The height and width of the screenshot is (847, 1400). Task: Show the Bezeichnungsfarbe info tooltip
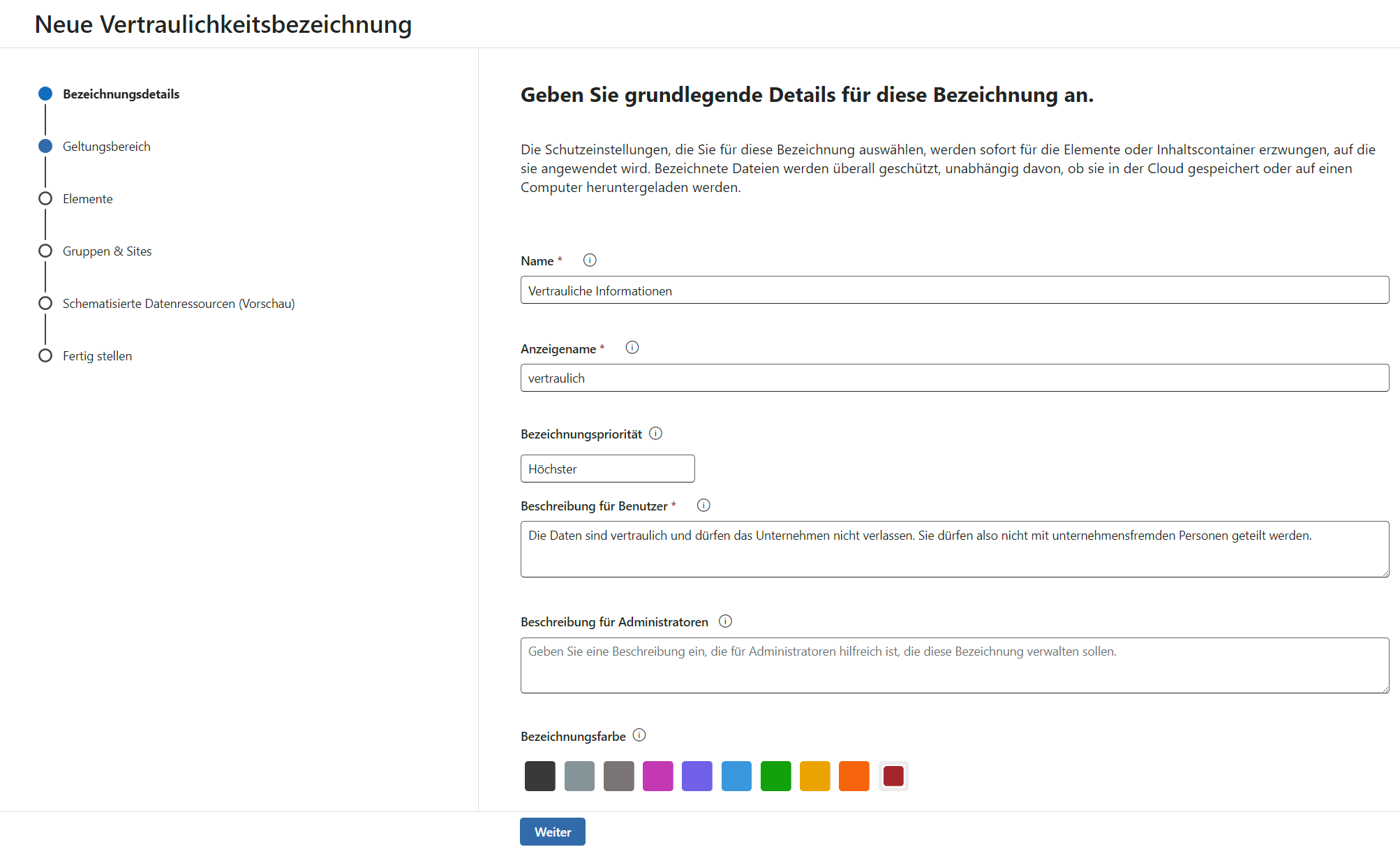click(x=639, y=735)
